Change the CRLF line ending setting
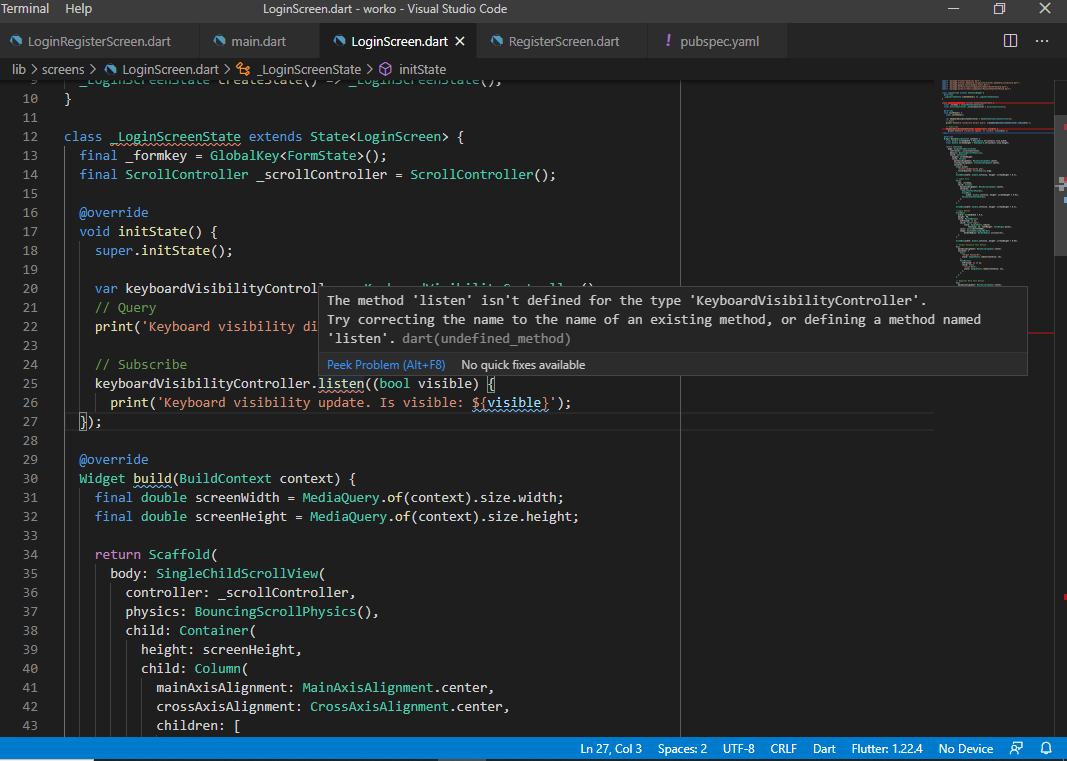1067x761 pixels. [x=783, y=748]
